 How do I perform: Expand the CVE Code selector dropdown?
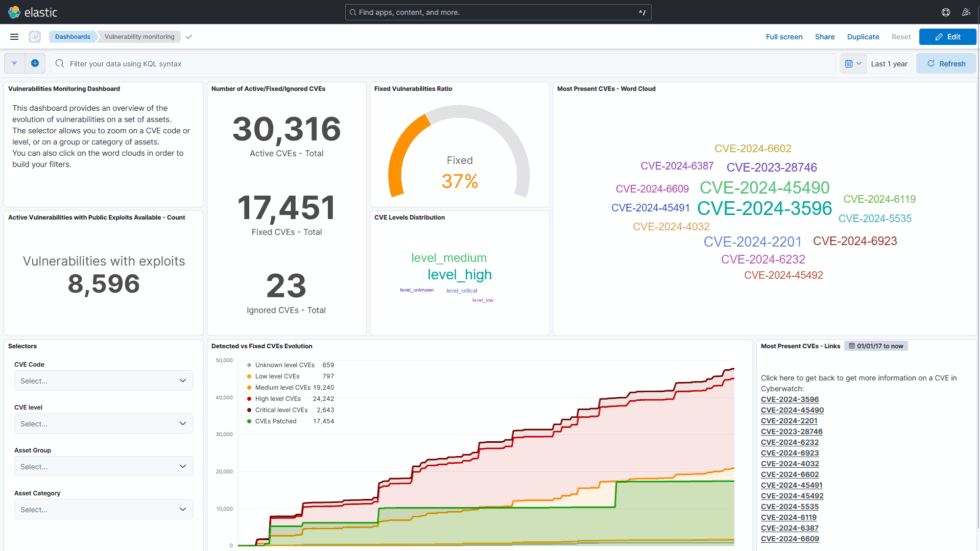[103, 380]
